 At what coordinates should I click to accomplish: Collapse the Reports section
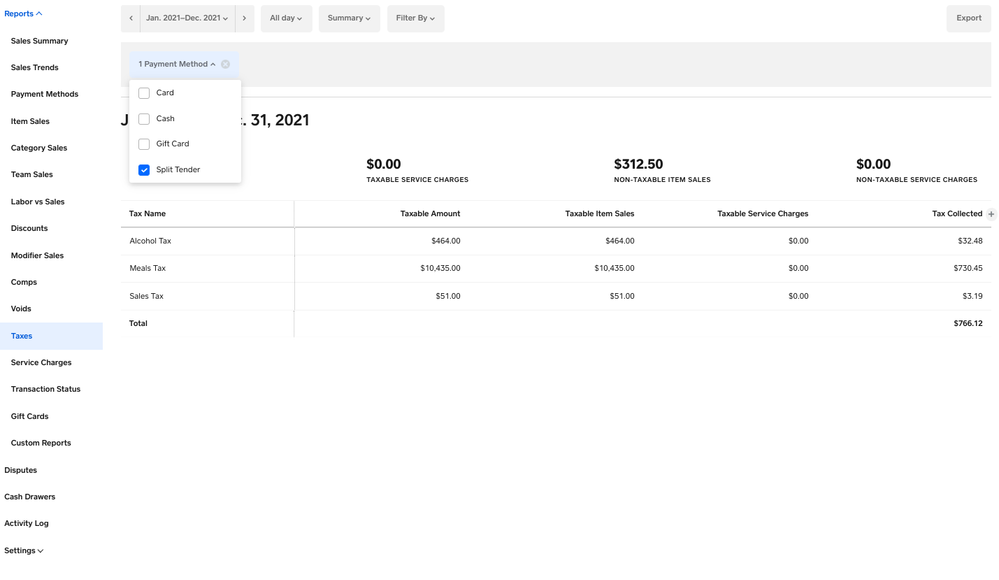pyautogui.click(x=23, y=14)
